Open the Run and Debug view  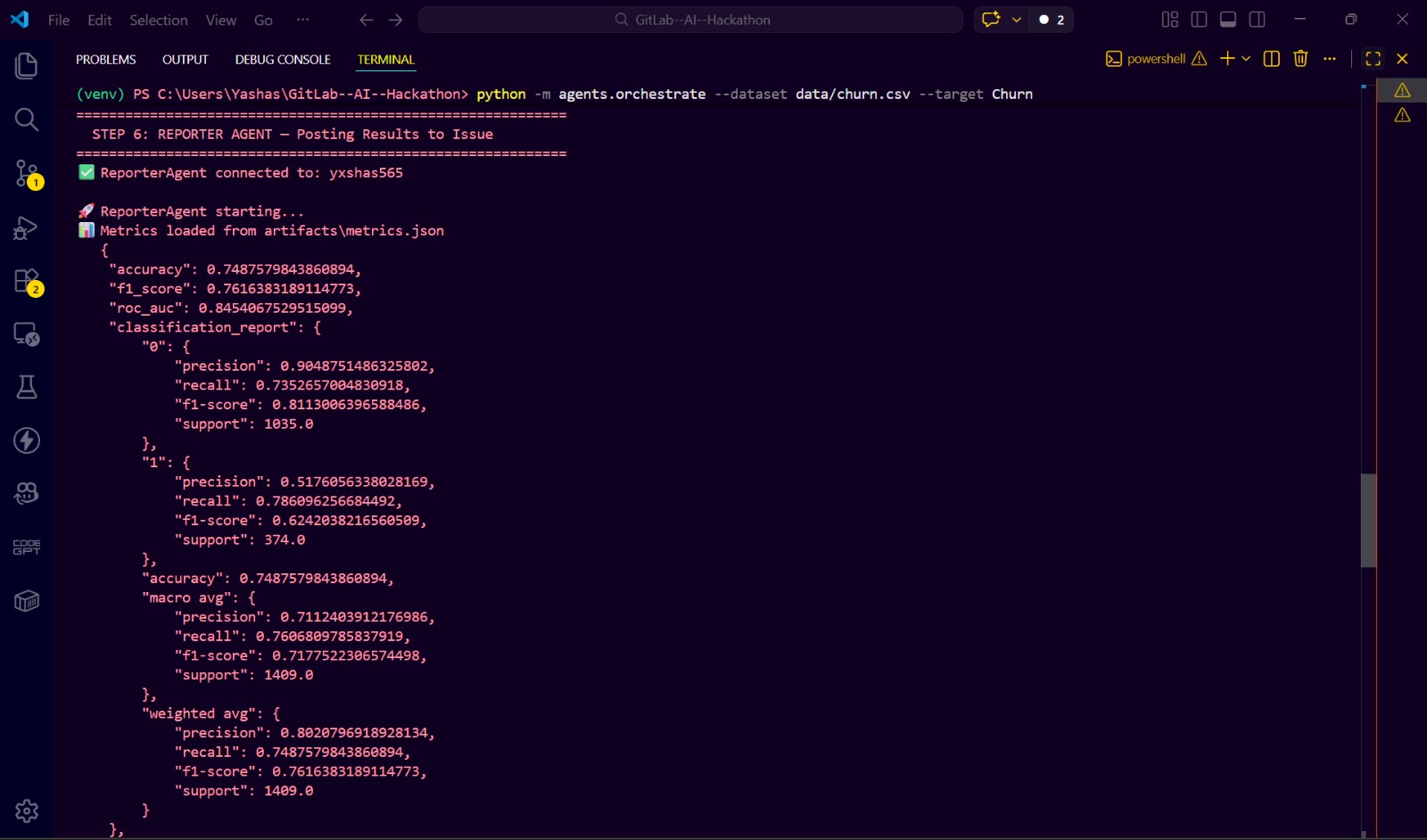(x=27, y=227)
